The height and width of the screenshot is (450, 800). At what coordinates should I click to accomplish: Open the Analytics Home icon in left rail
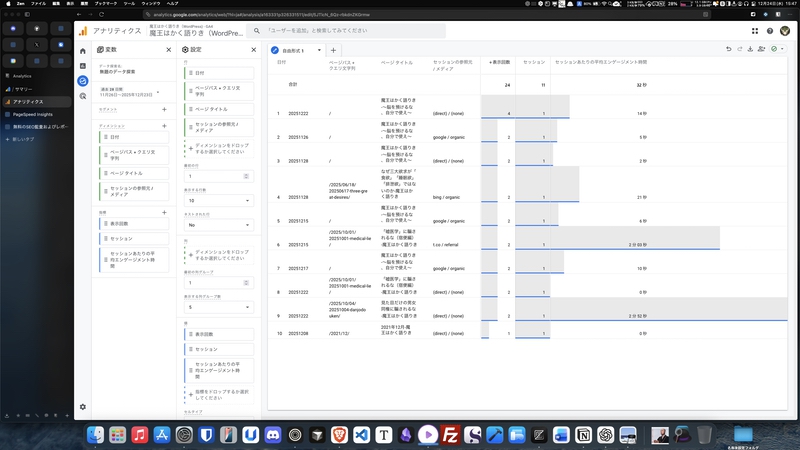click(x=83, y=50)
